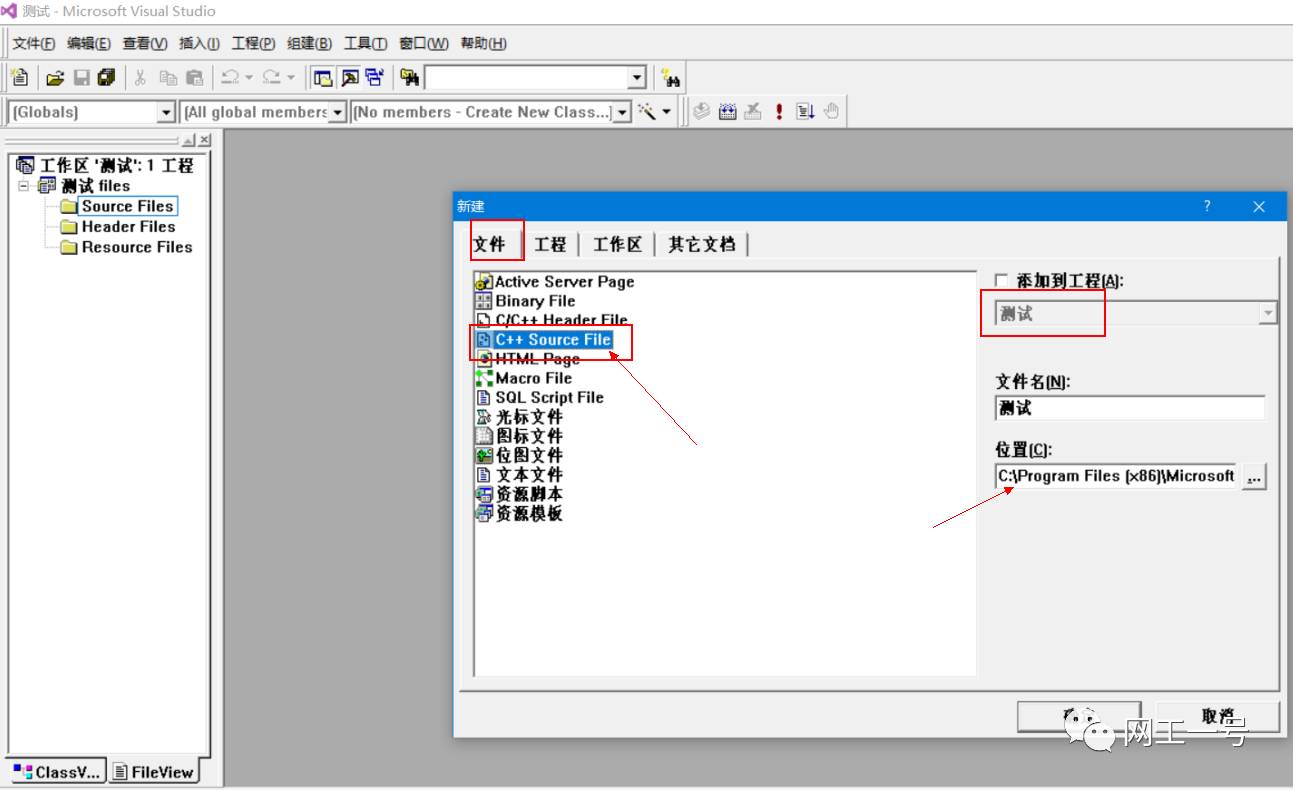Click the hand Breakpoint icon
Viewport: 1293px width, 790px height.
click(x=831, y=112)
